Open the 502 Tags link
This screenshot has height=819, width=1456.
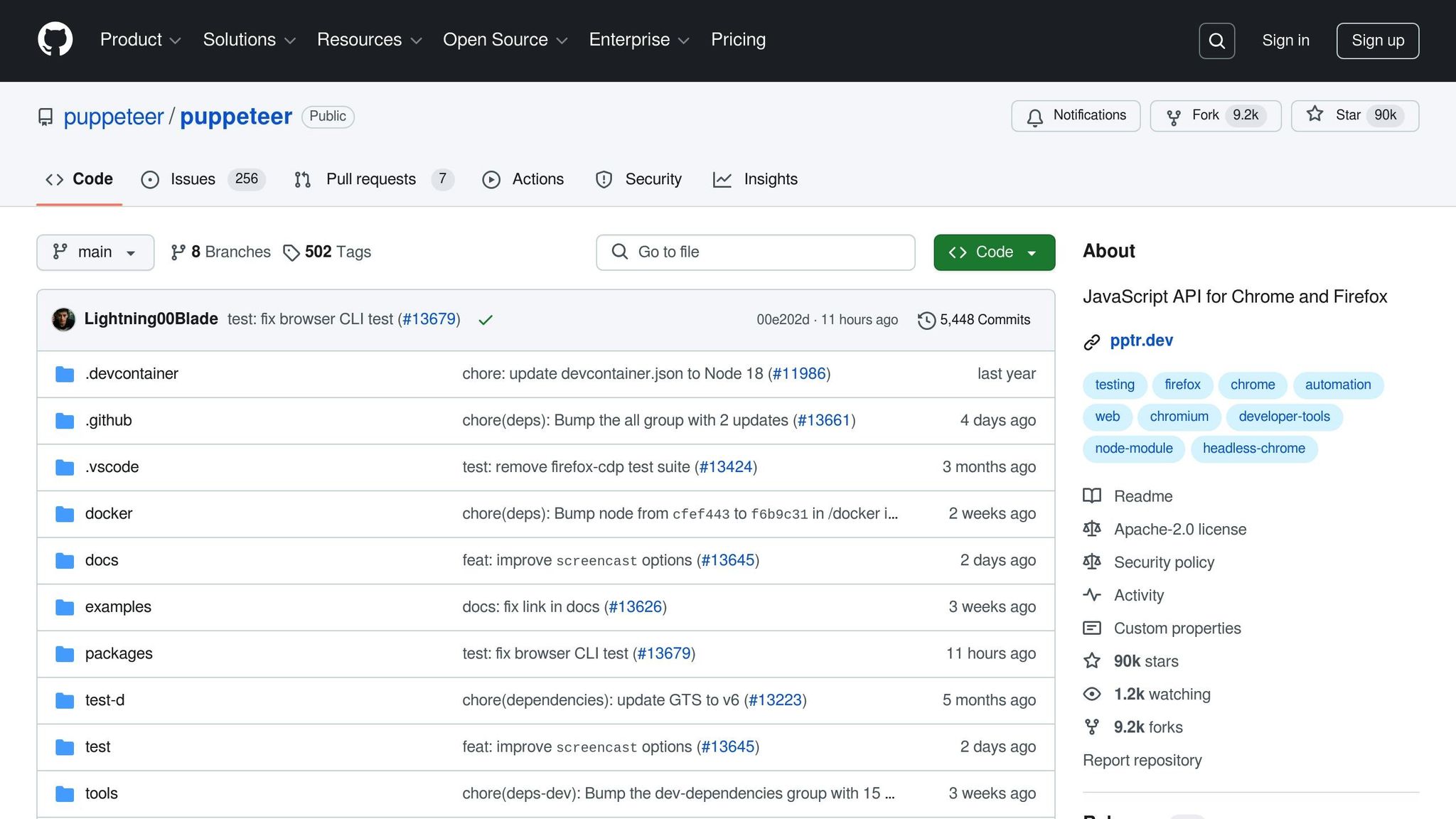328,252
